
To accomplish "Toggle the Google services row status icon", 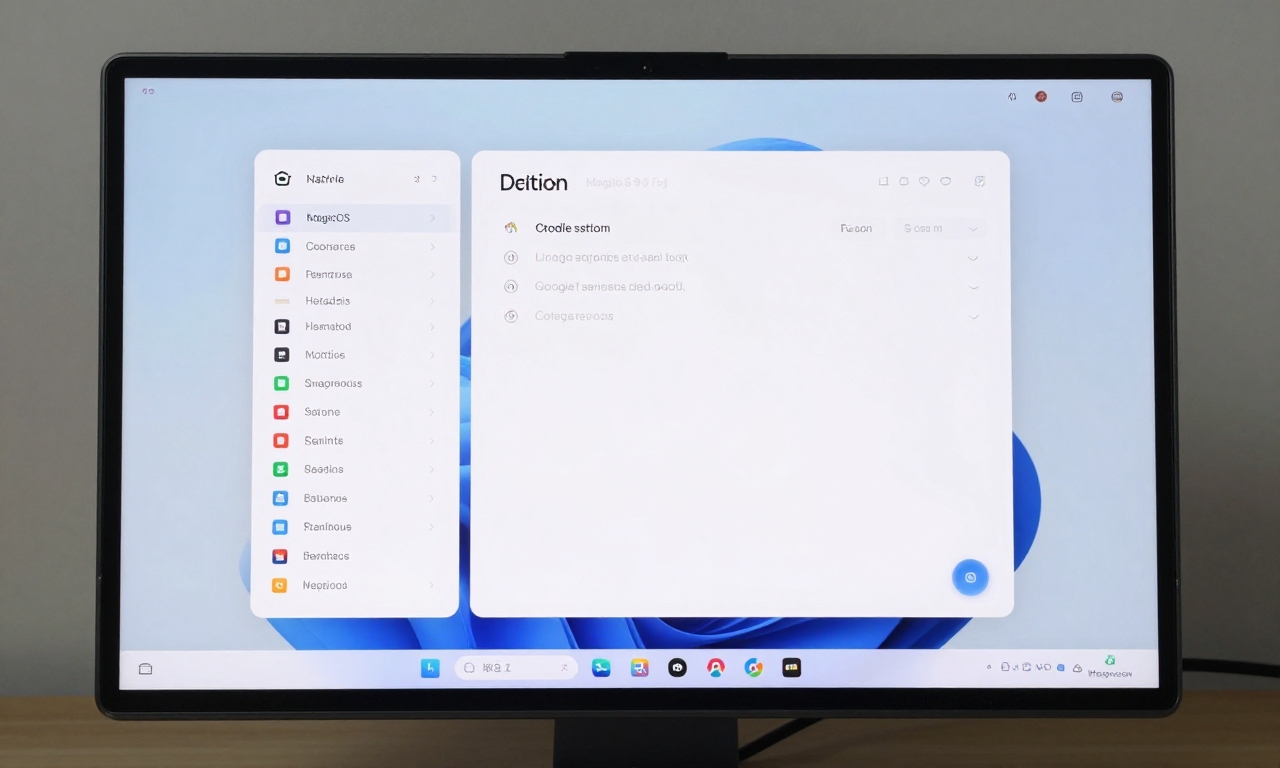I will pyautogui.click(x=511, y=287).
